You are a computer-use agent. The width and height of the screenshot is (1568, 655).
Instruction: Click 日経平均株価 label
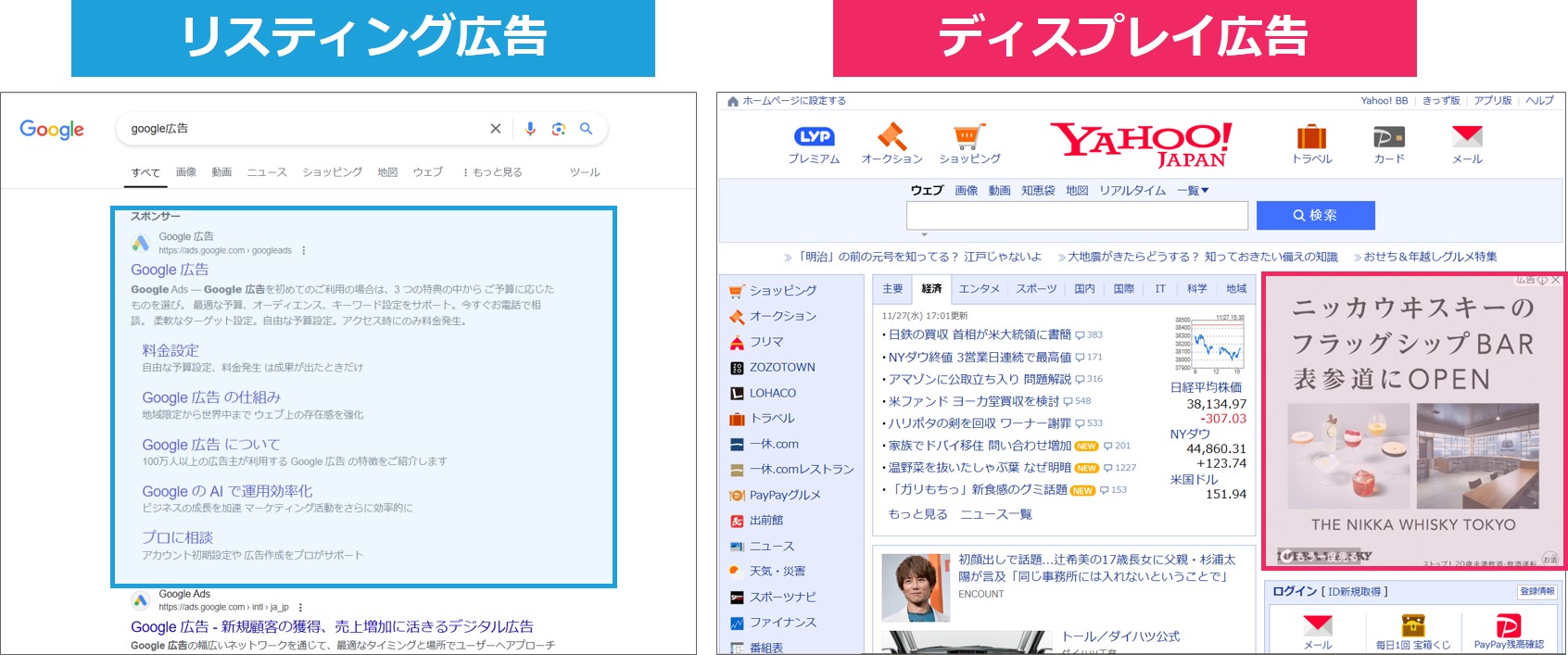click(1206, 387)
